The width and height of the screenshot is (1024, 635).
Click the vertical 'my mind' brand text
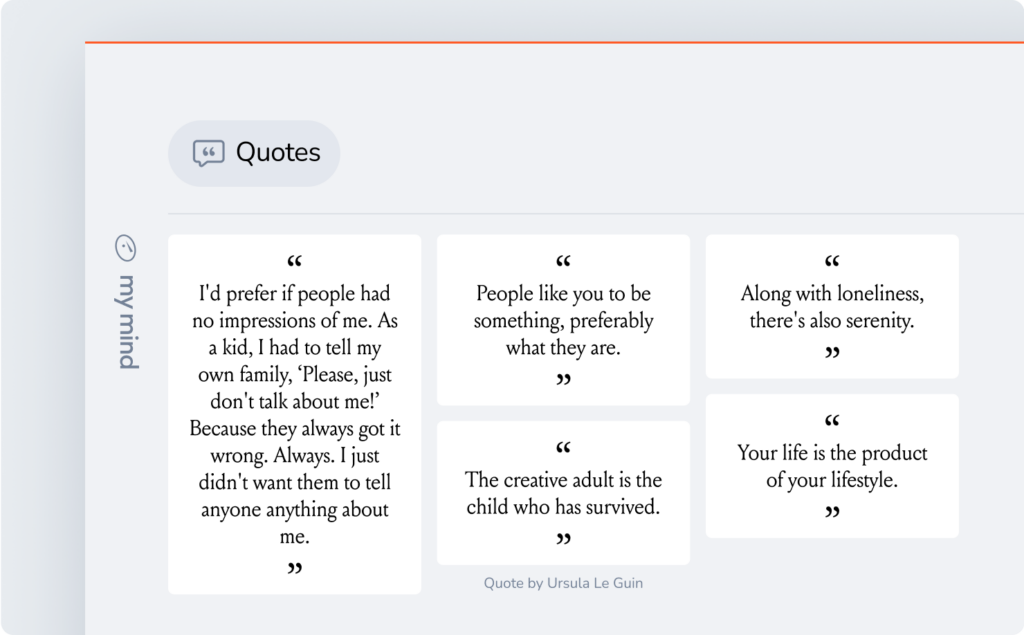click(x=128, y=319)
